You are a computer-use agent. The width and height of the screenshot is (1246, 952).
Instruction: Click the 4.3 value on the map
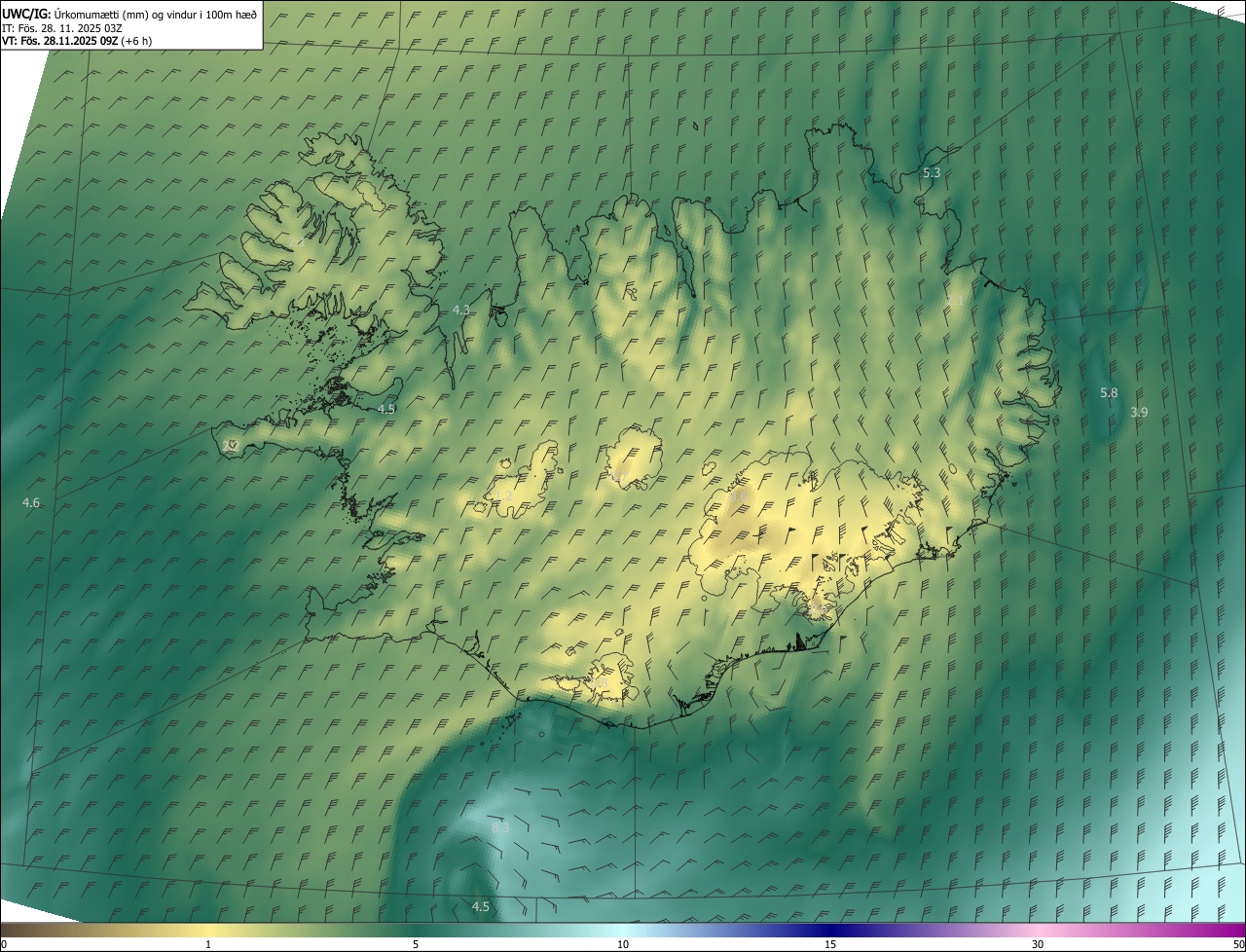pos(461,311)
